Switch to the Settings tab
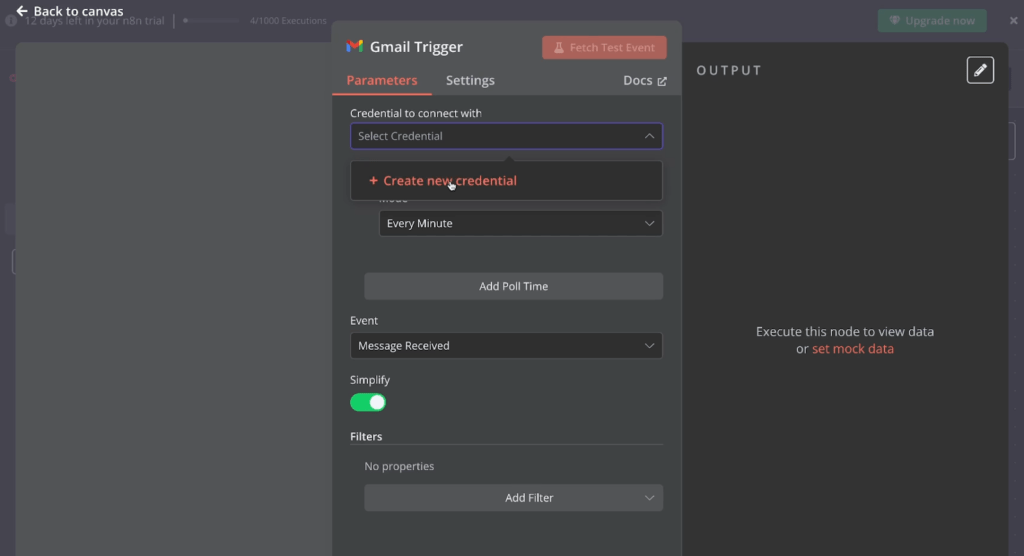1024x556 pixels. (470, 81)
